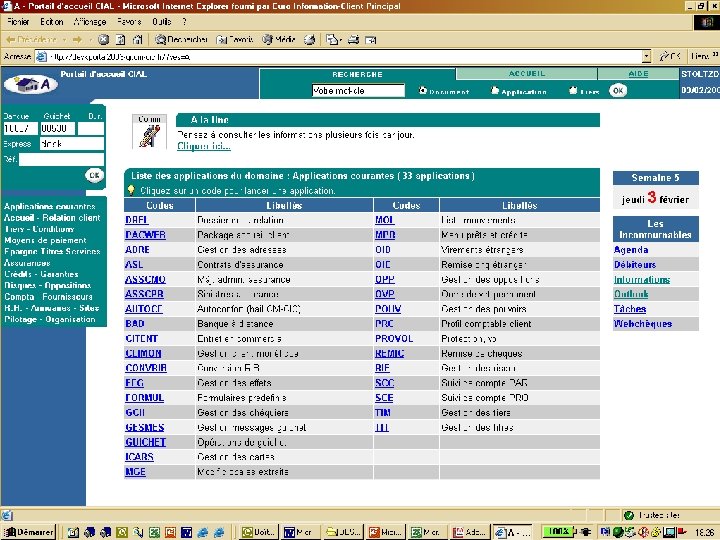The width and height of the screenshot is (720, 540).
Task: Click the CIAL house logo icon
Action: (30, 85)
